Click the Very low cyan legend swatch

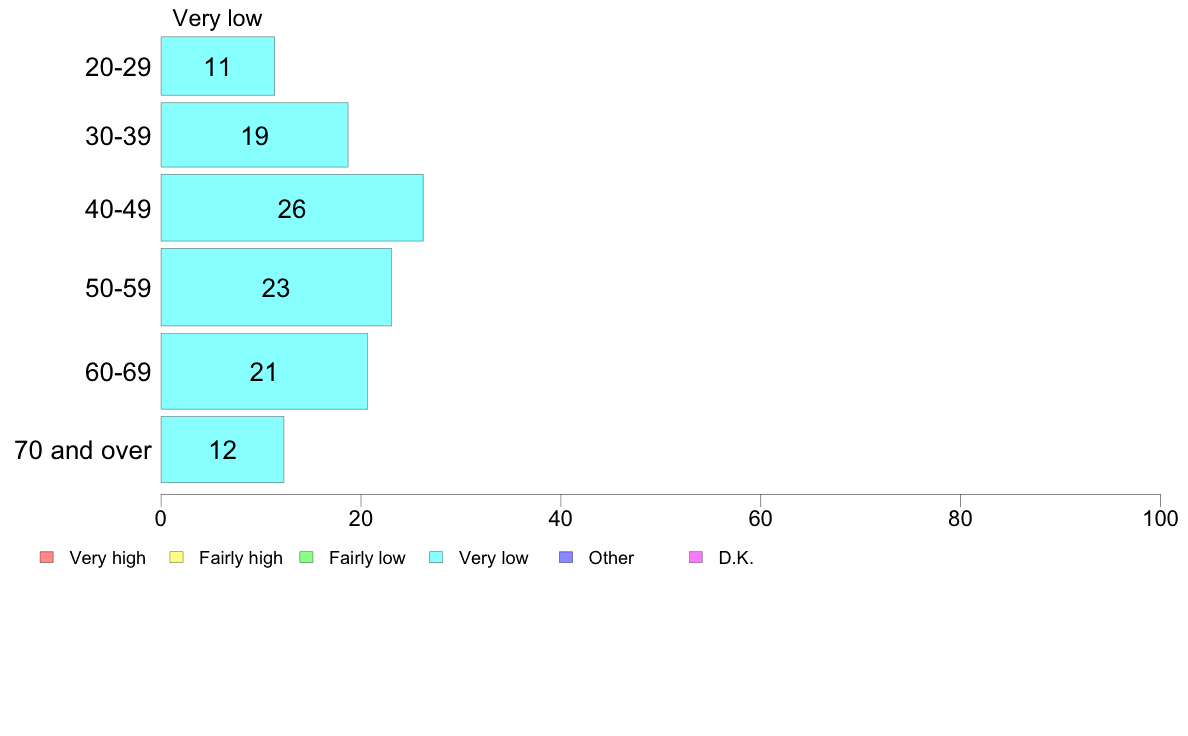(x=436, y=557)
